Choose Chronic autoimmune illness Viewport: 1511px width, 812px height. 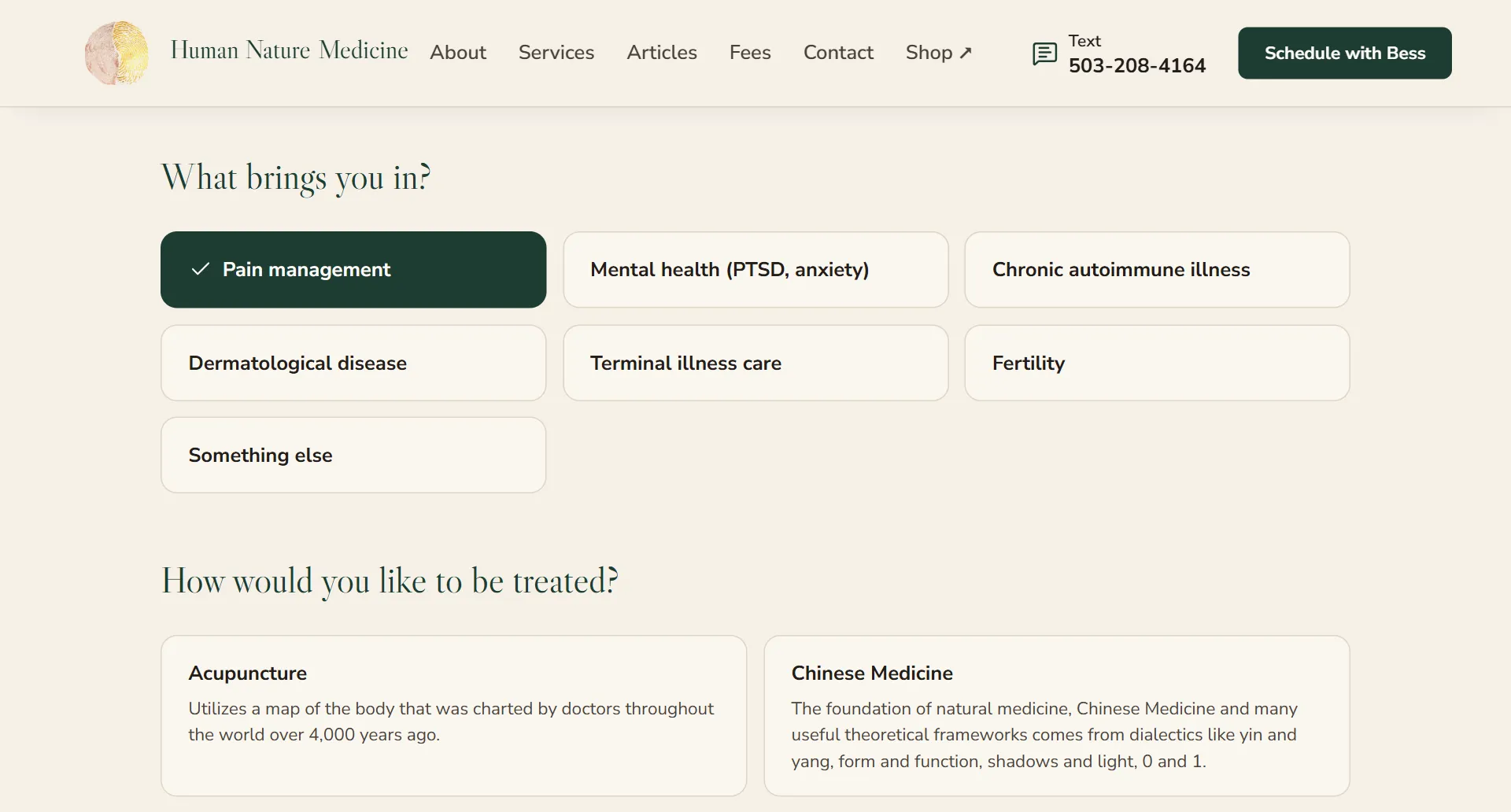[1157, 269]
